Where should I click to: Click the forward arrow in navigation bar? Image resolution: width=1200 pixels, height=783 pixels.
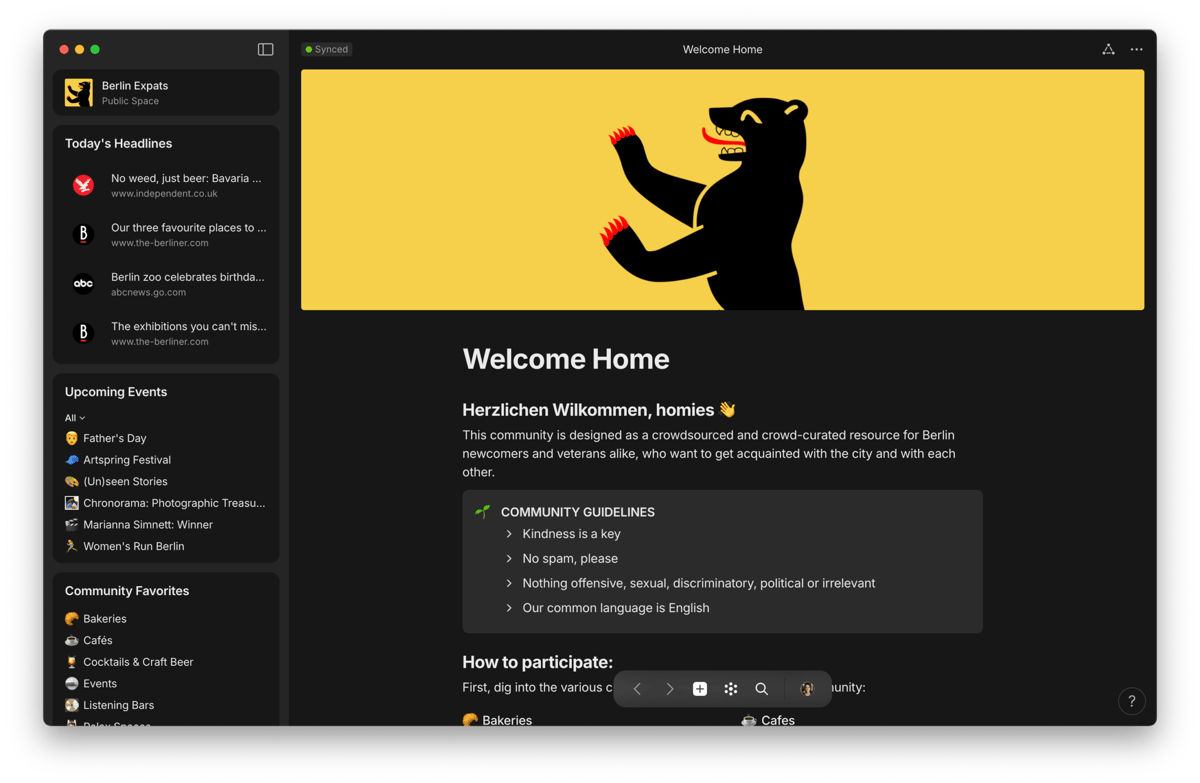669,689
